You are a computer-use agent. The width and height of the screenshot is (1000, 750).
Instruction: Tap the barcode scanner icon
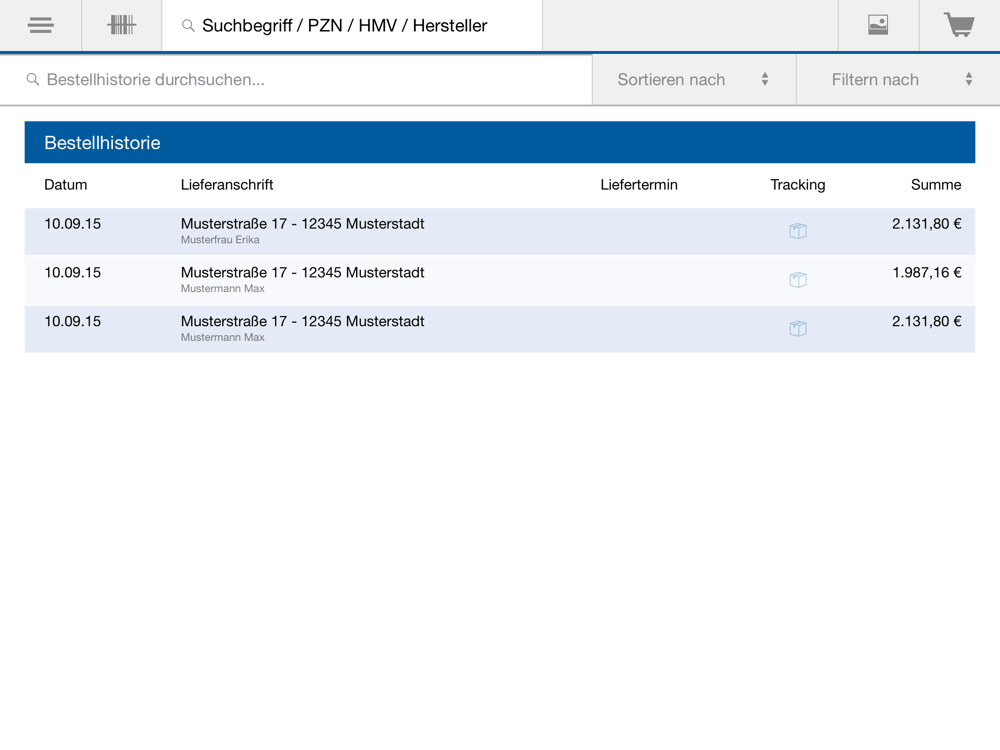pos(122,26)
